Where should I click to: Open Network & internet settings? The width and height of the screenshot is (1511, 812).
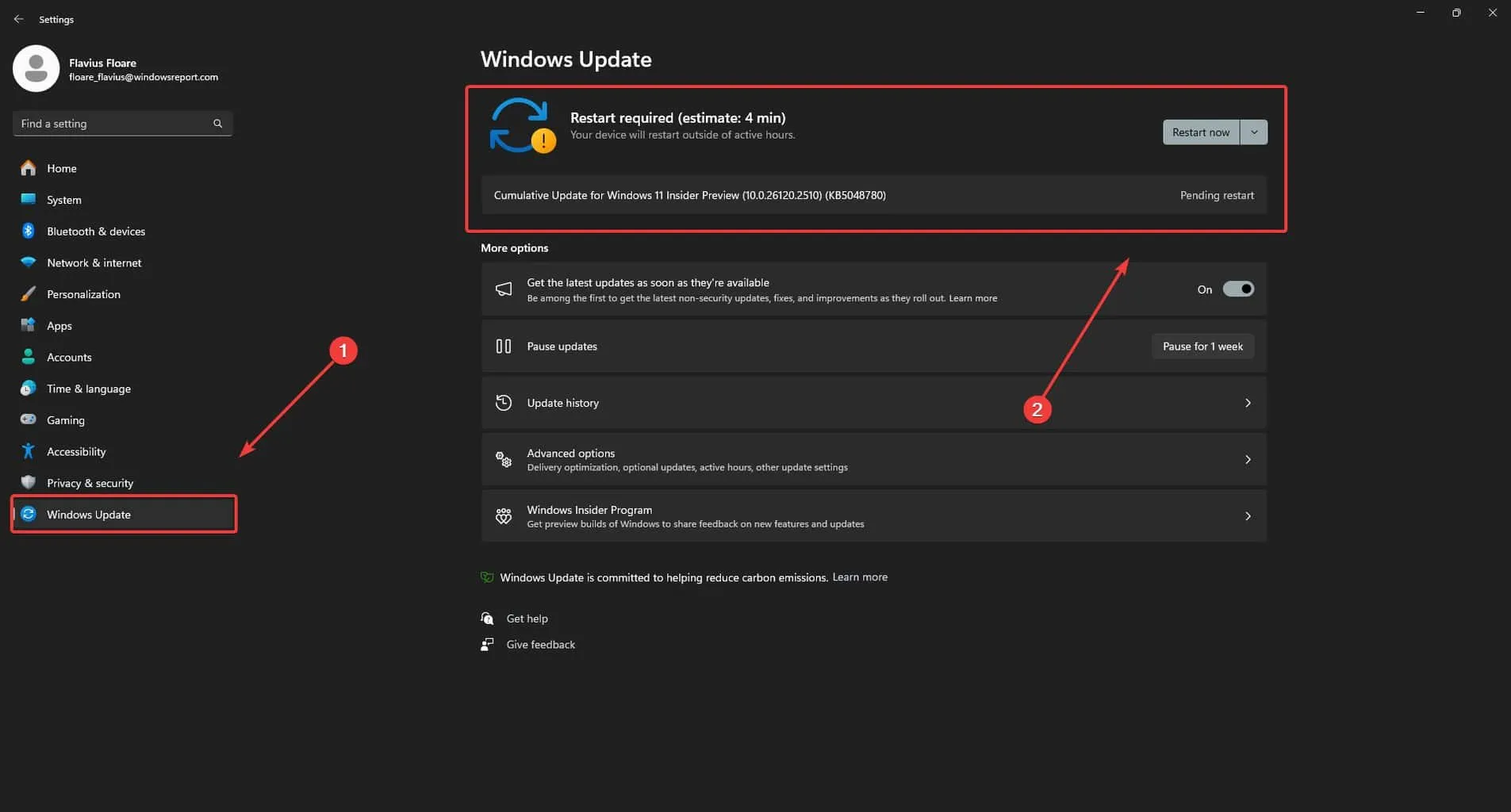tap(123, 262)
